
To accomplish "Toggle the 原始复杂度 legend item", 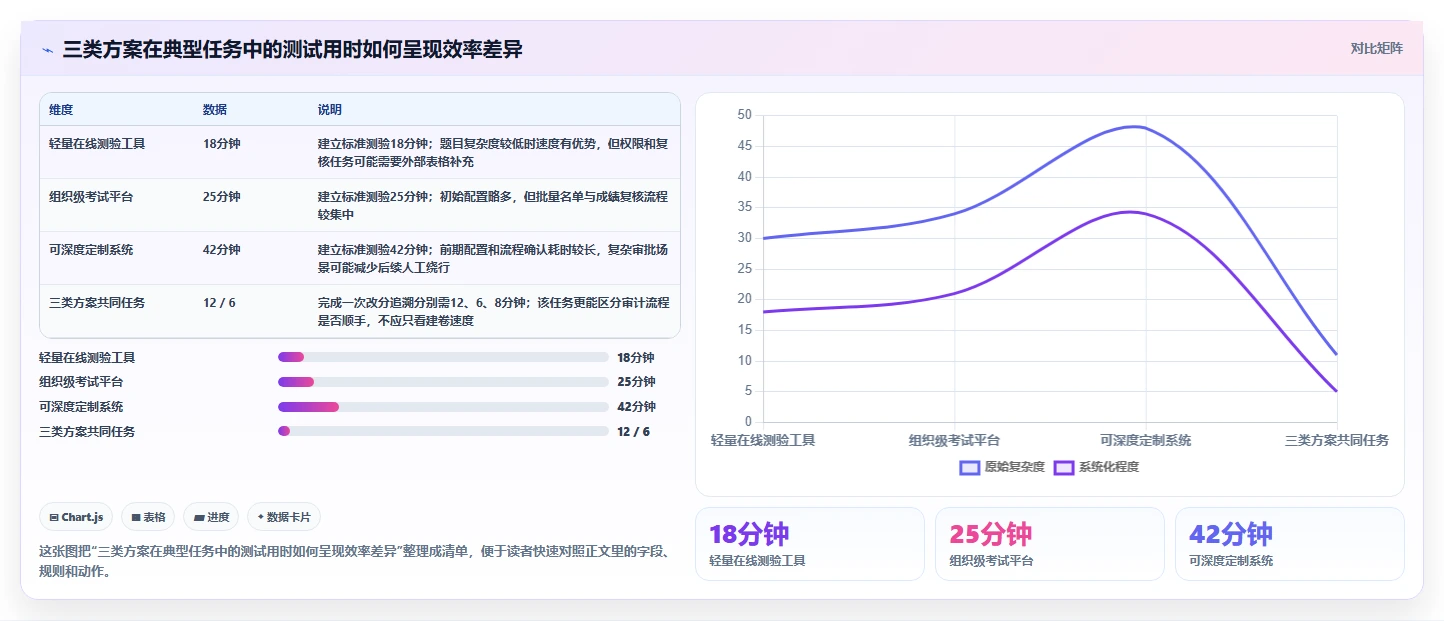I will tap(1002, 467).
